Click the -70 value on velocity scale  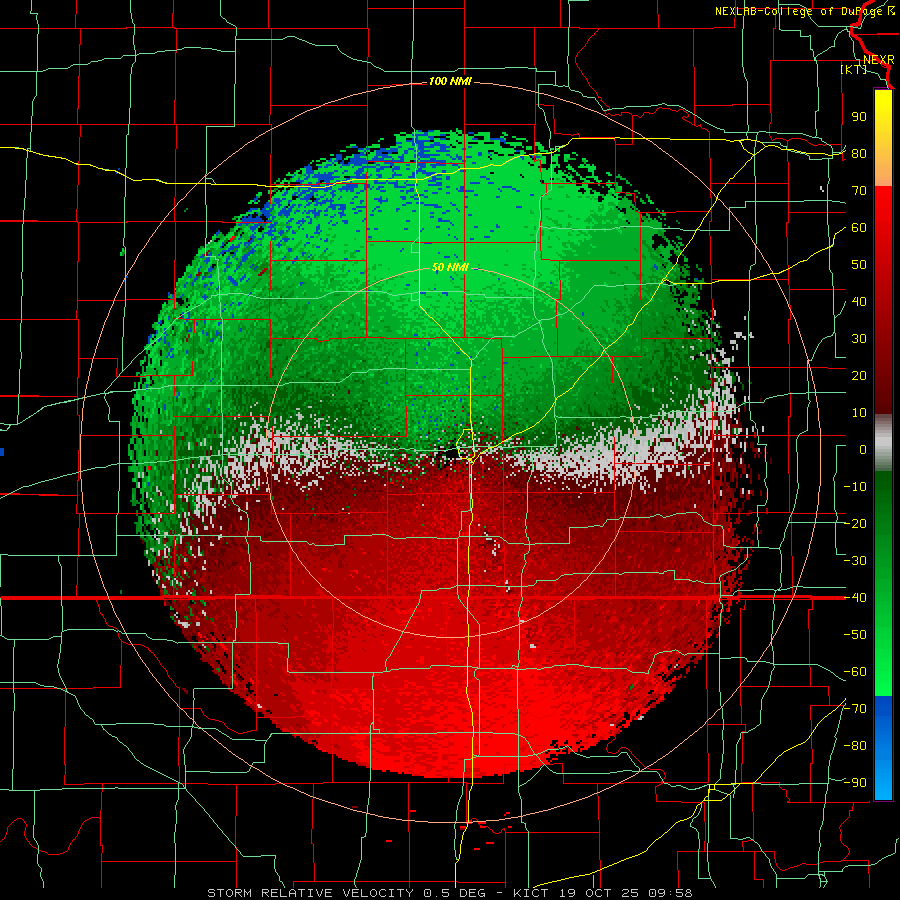click(x=855, y=709)
